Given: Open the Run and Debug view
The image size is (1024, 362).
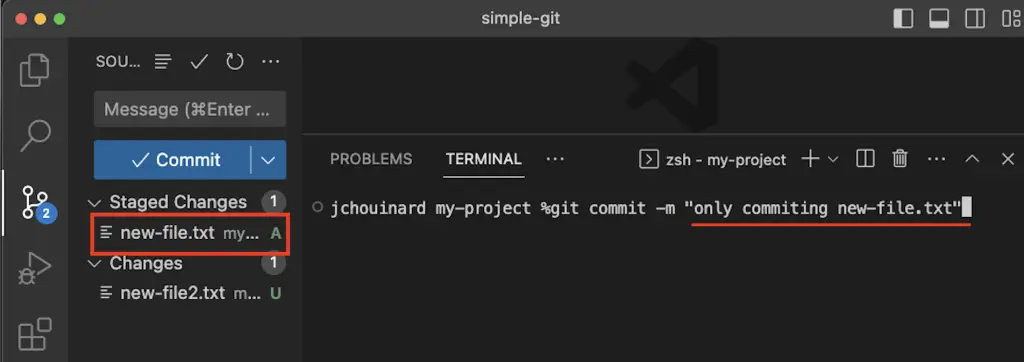Looking at the screenshot, I should tap(34, 268).
